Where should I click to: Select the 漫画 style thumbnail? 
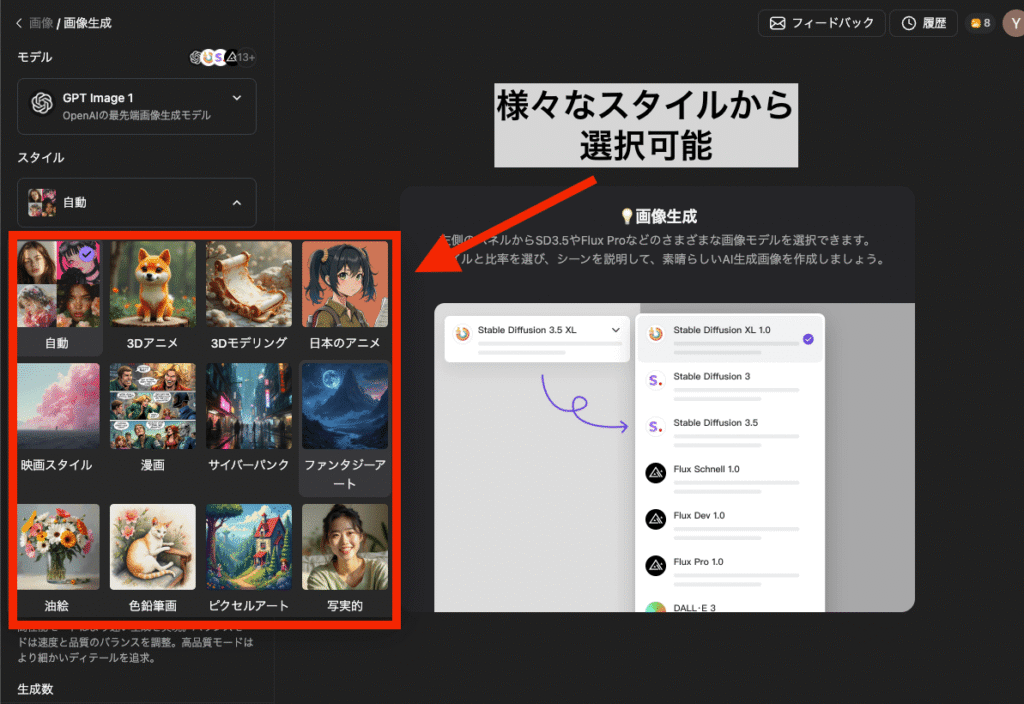pos(153,406)
